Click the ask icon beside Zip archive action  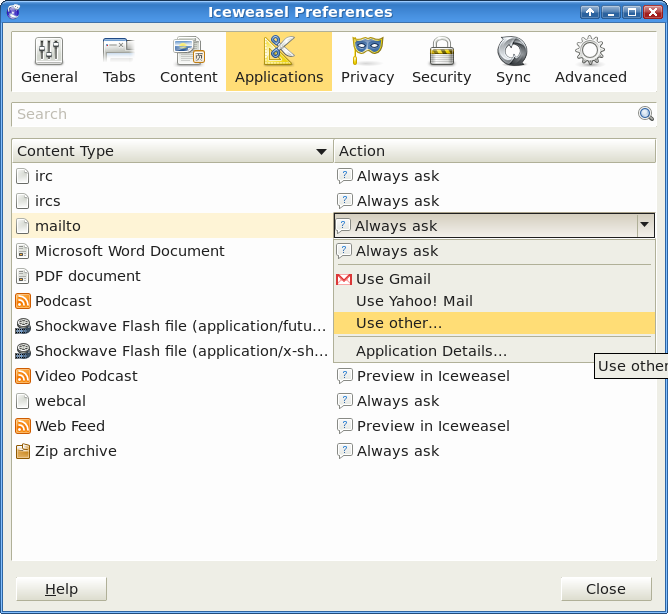(x=345, y=451)
